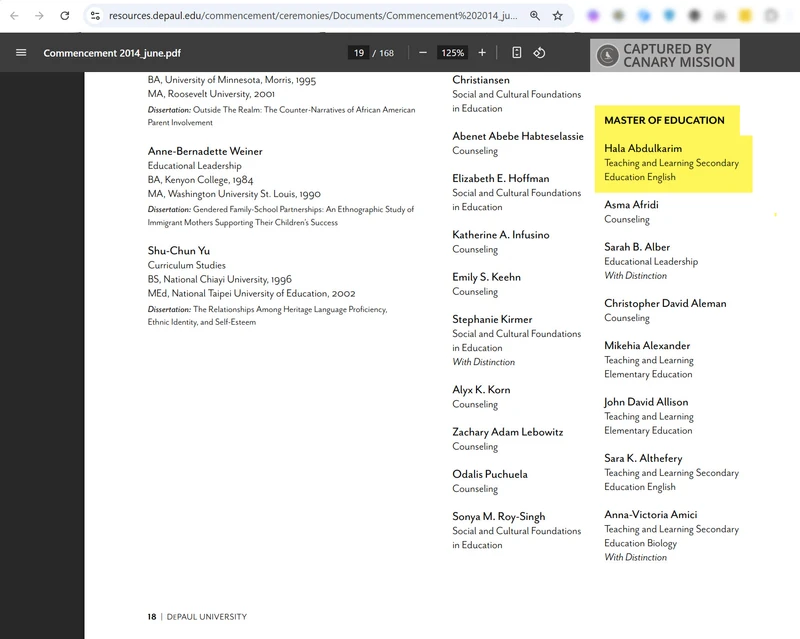Select With Distinction under Stephanie Kirmer
Image resolution: width=800 pixels, height=639 pixels.
click(484, 362)
